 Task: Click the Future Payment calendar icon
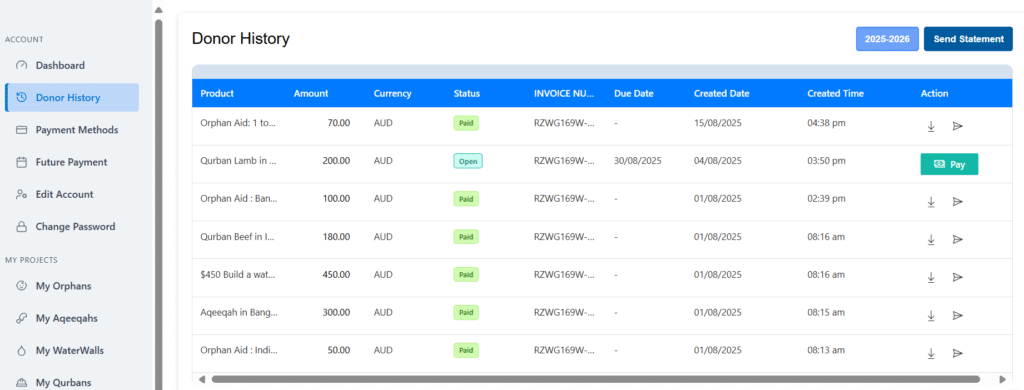click(x=22, y=162)
